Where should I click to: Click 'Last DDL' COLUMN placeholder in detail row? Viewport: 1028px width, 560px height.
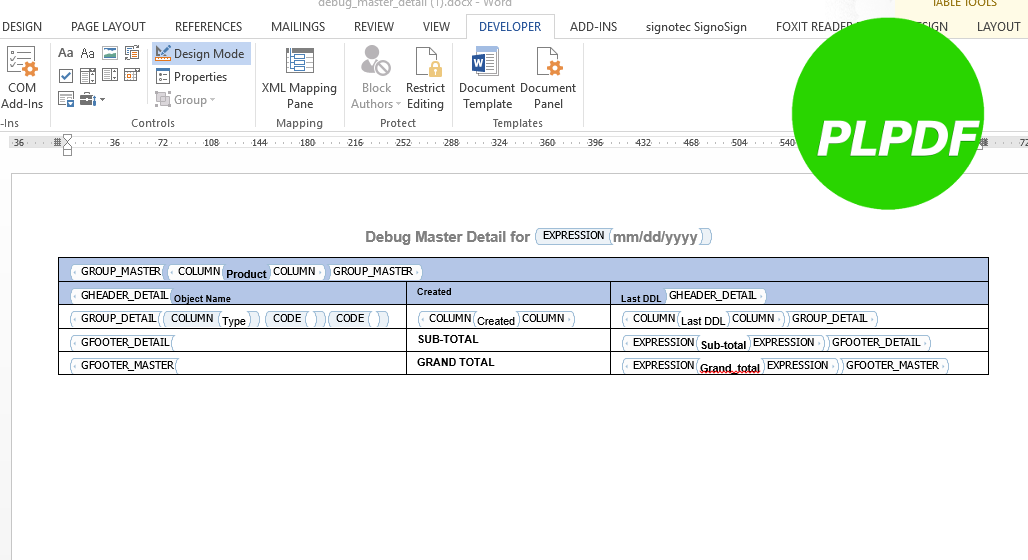click(703, 321)
